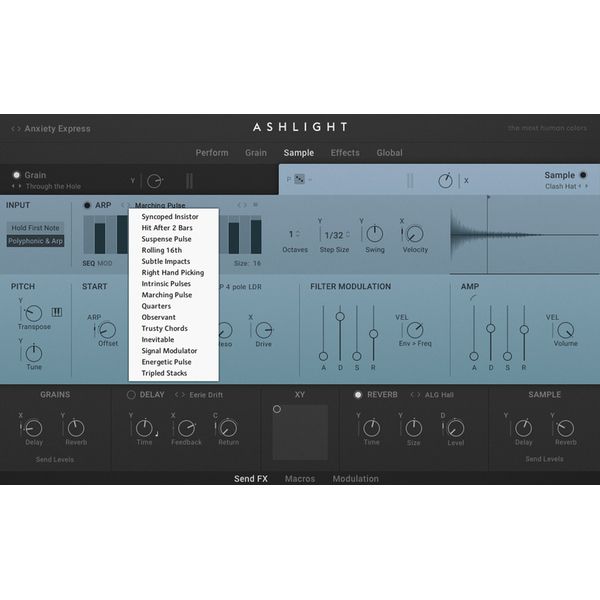This screenshot has width=600, height=600.
Task: Choose Inevitable preset
Action: coord(174,339)
